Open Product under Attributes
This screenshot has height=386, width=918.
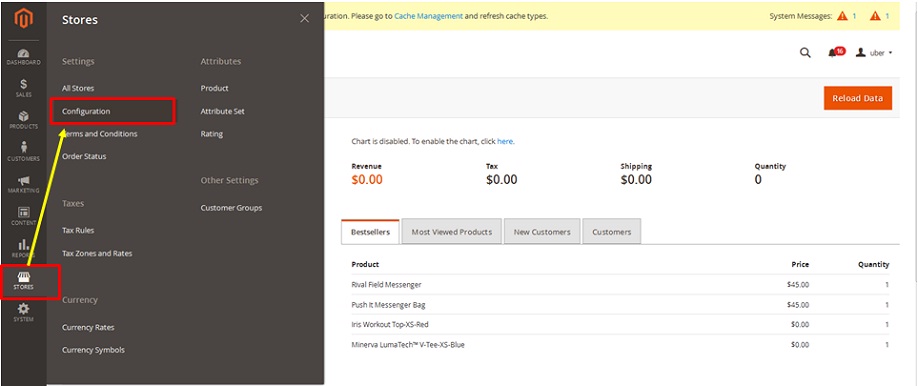tap(214, 88)
